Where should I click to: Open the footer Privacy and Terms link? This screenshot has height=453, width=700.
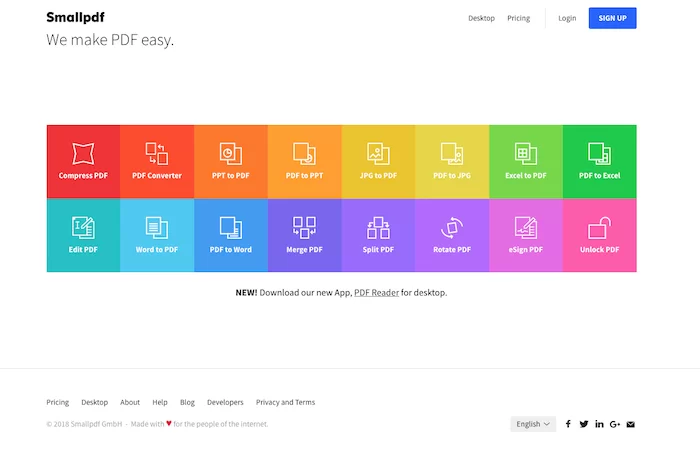285,402
